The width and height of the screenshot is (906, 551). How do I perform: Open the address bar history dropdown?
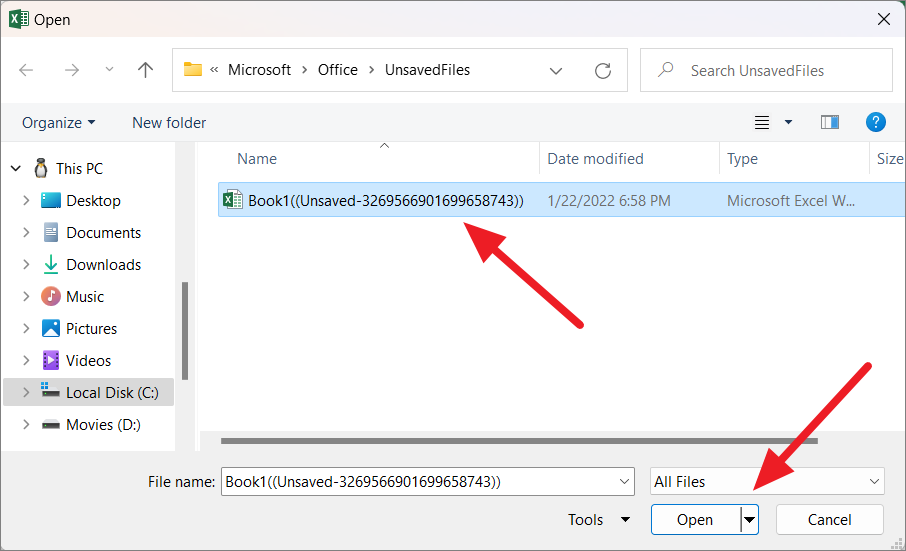coord(556,71)
